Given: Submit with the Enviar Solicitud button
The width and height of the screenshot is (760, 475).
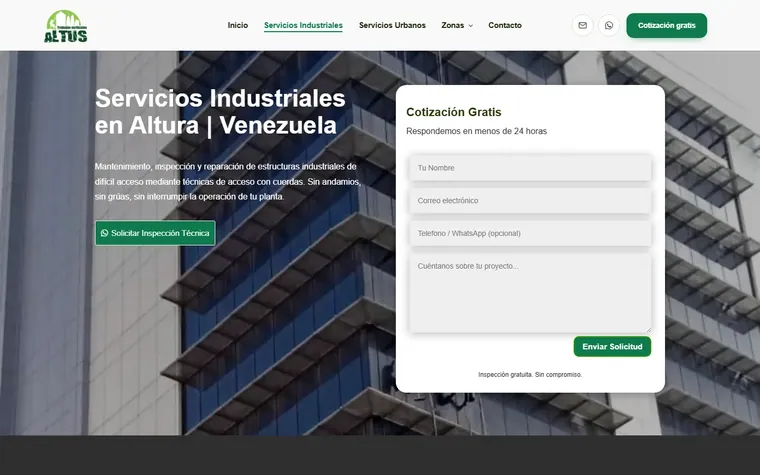Looking at the screenshot, I should click(x=612, y=347).
